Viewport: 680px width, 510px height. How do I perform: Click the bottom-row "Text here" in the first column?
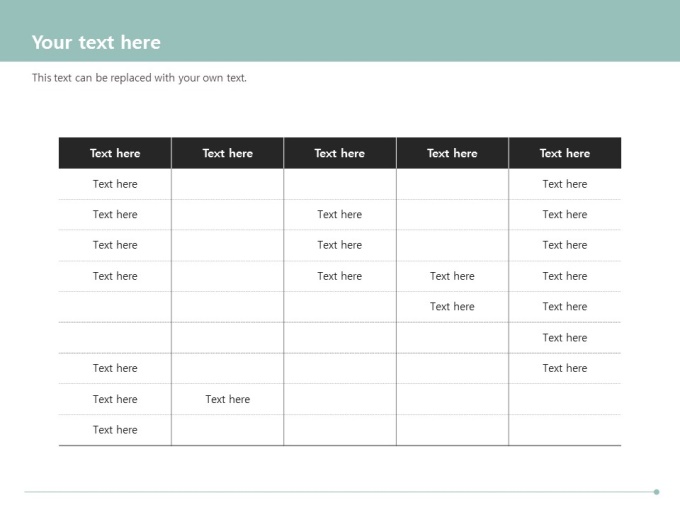pos(115,430)
